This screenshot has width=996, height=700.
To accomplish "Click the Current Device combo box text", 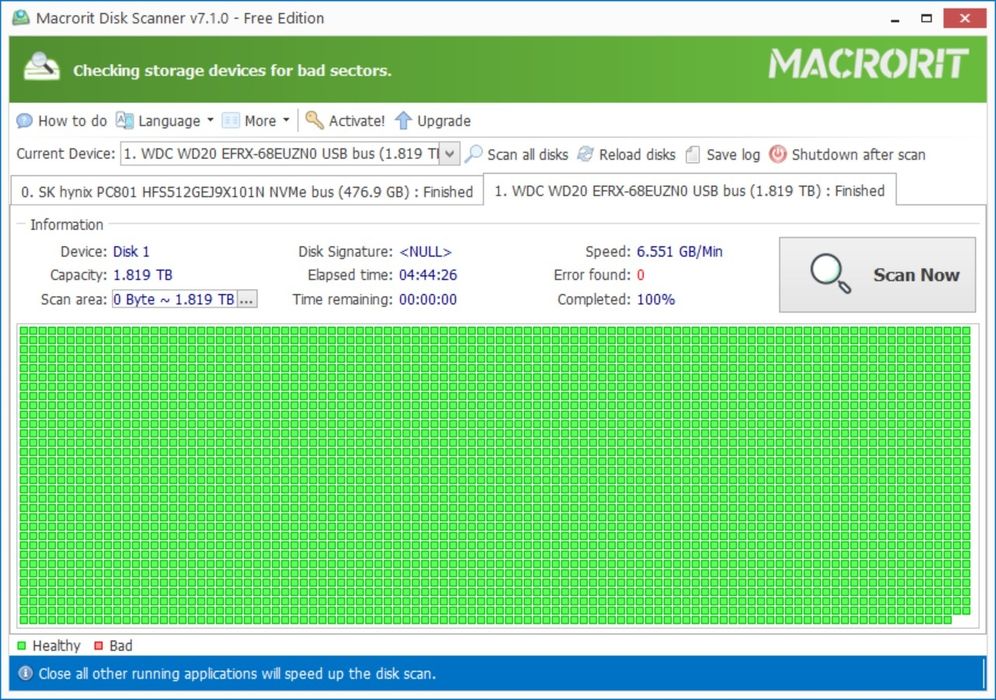I will 280,154.
